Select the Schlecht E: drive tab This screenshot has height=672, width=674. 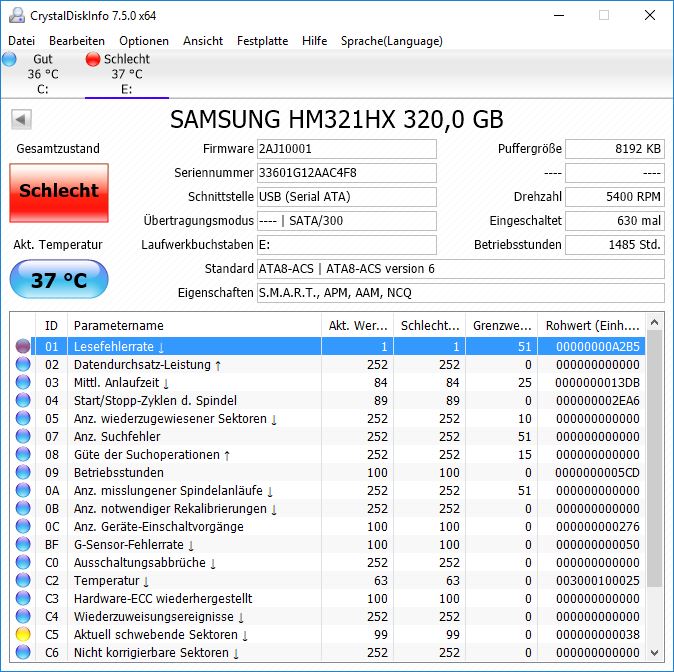click(x=127, y=74)
